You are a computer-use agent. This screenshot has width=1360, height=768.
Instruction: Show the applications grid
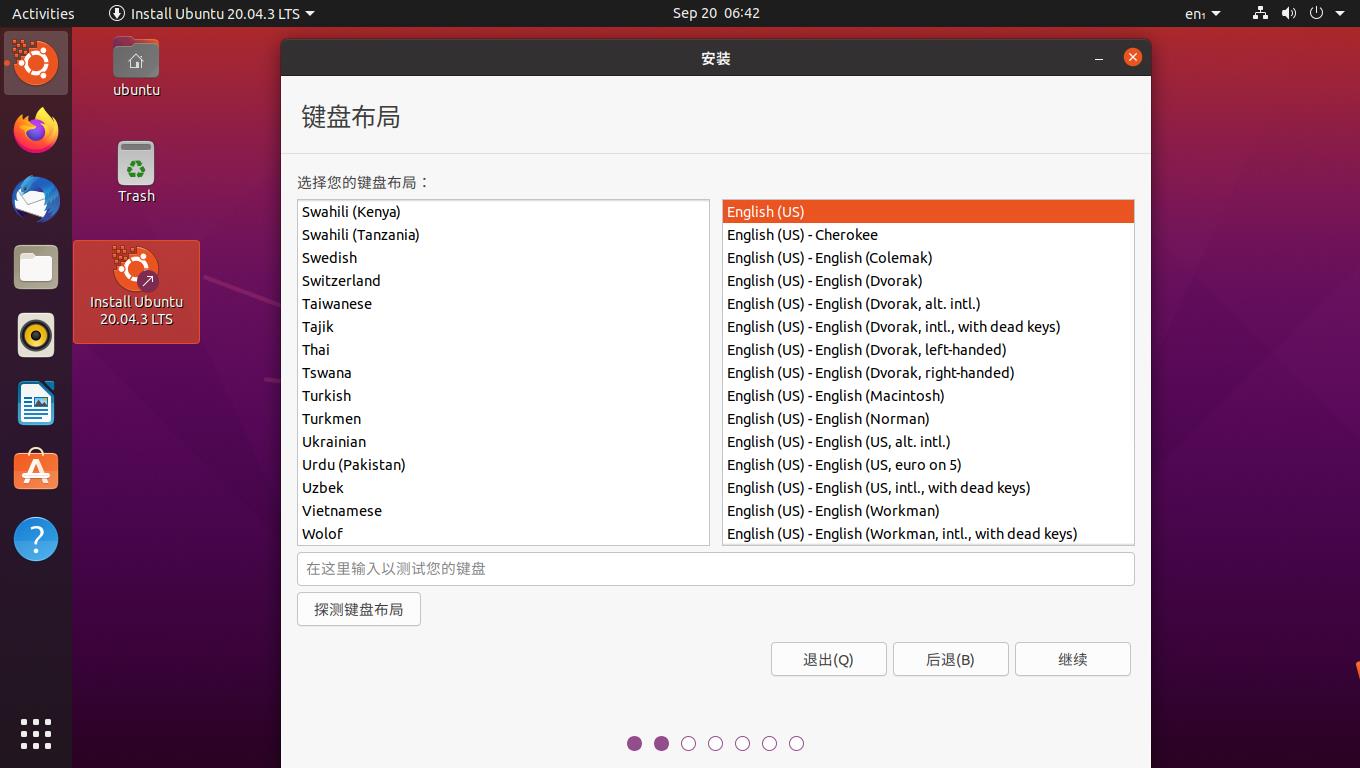(x=36, y=733)
